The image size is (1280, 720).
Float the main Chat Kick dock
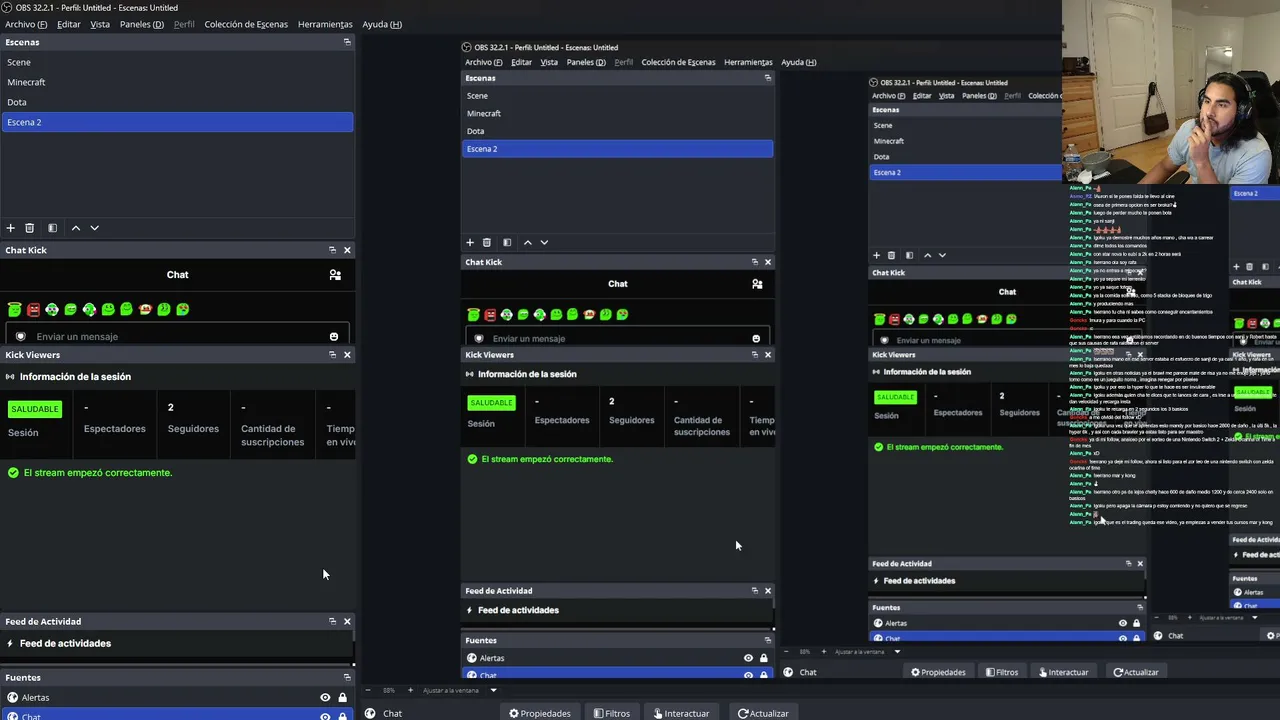tap(332, 250)
